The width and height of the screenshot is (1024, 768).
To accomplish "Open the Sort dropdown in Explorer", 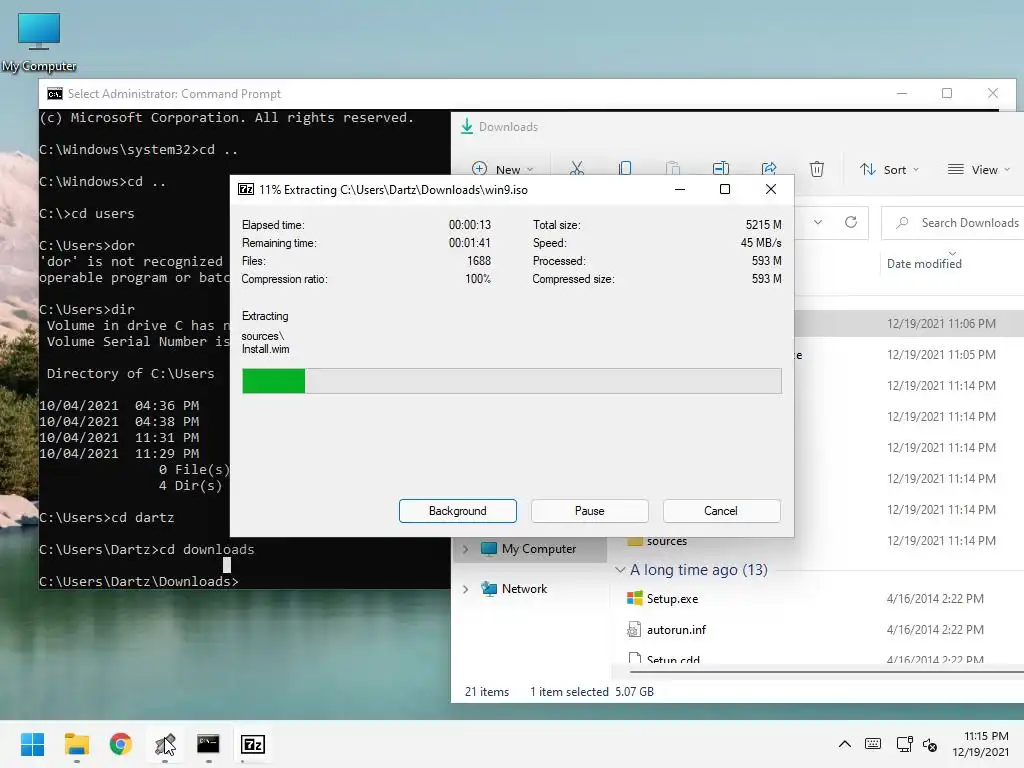I will [x=889, y=169].
